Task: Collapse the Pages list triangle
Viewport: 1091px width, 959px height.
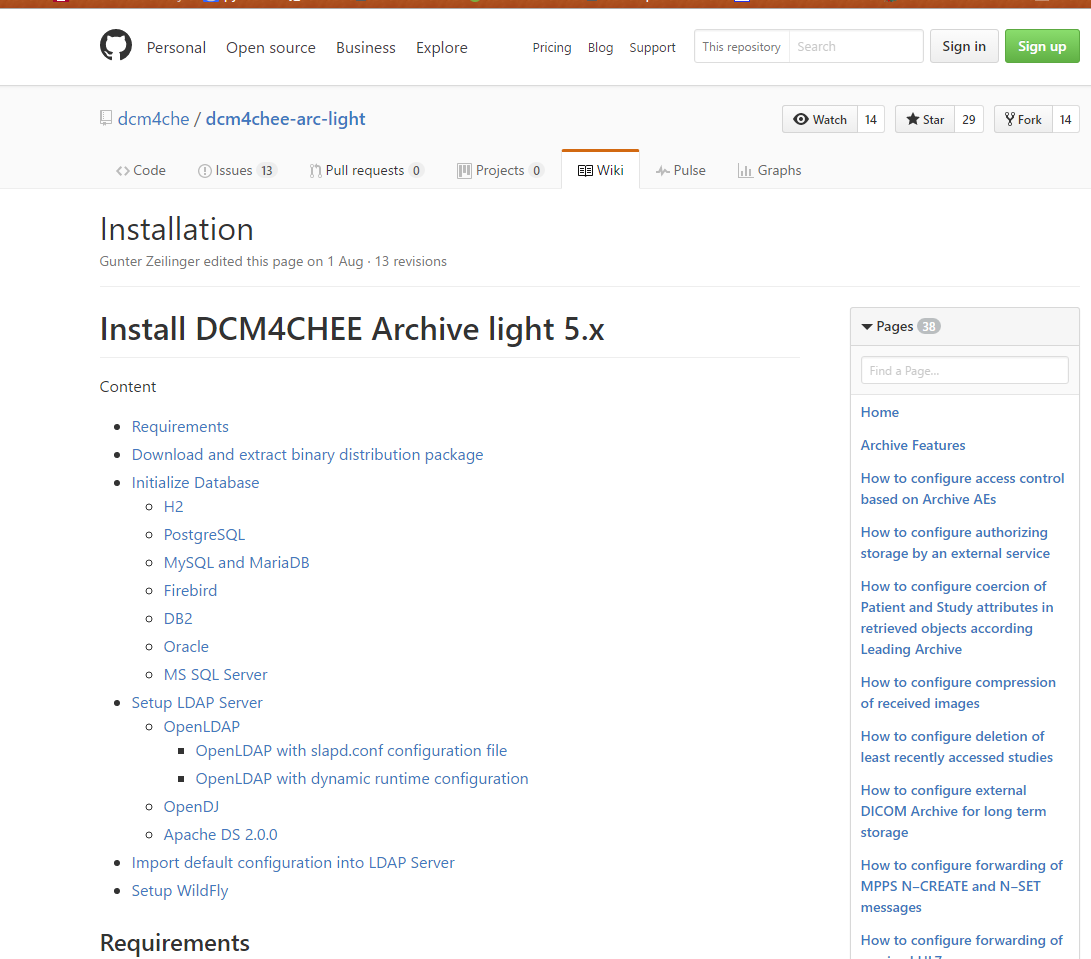Action: (867, 327)
